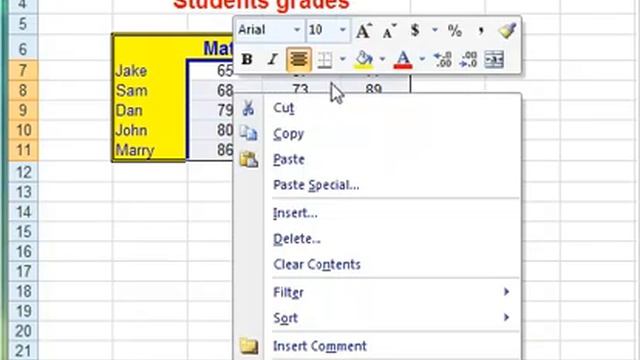Expand the Filter submenu
640x360 pixels.
(x=377, y=292)
